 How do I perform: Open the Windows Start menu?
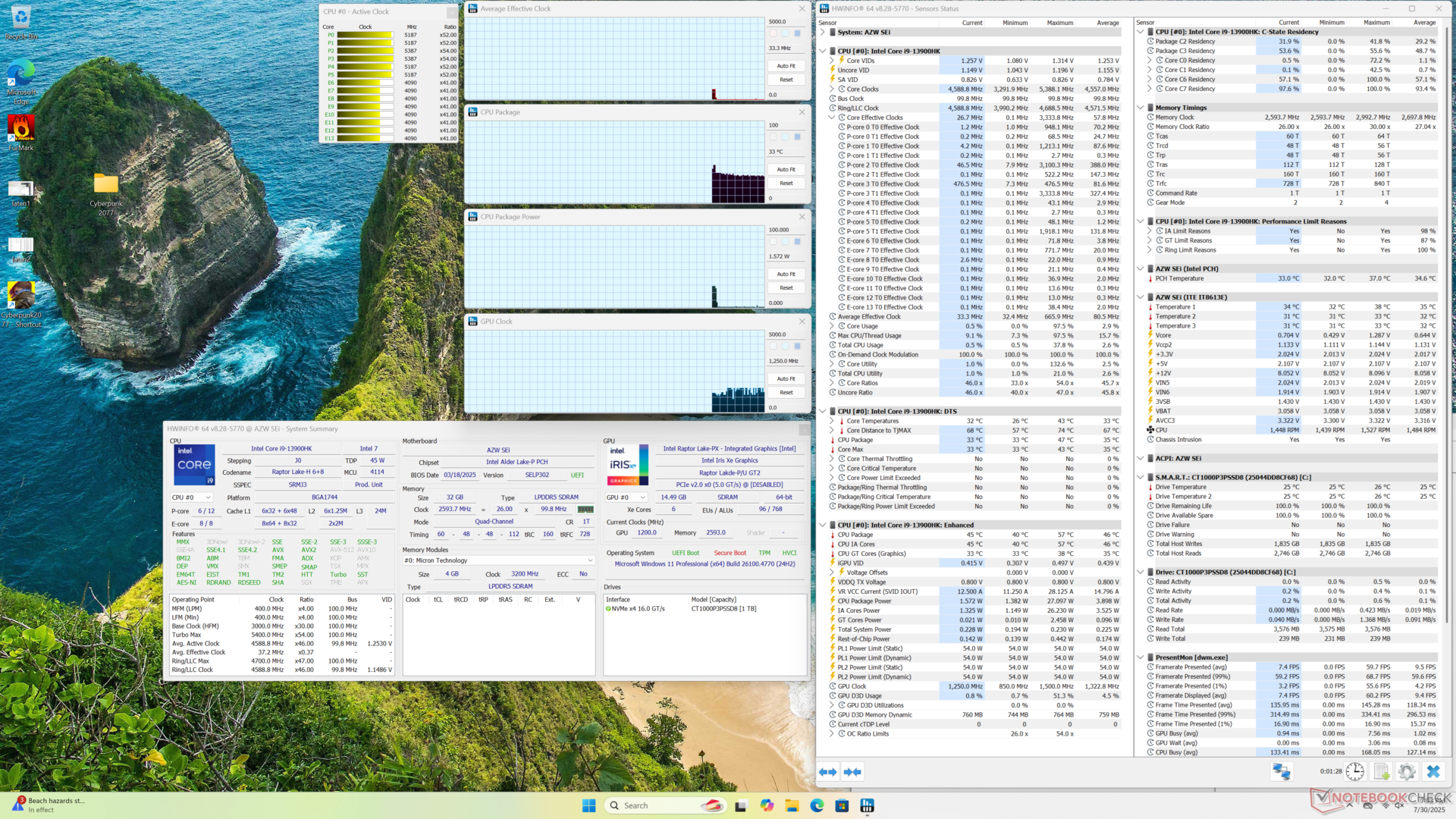point(588,805)
